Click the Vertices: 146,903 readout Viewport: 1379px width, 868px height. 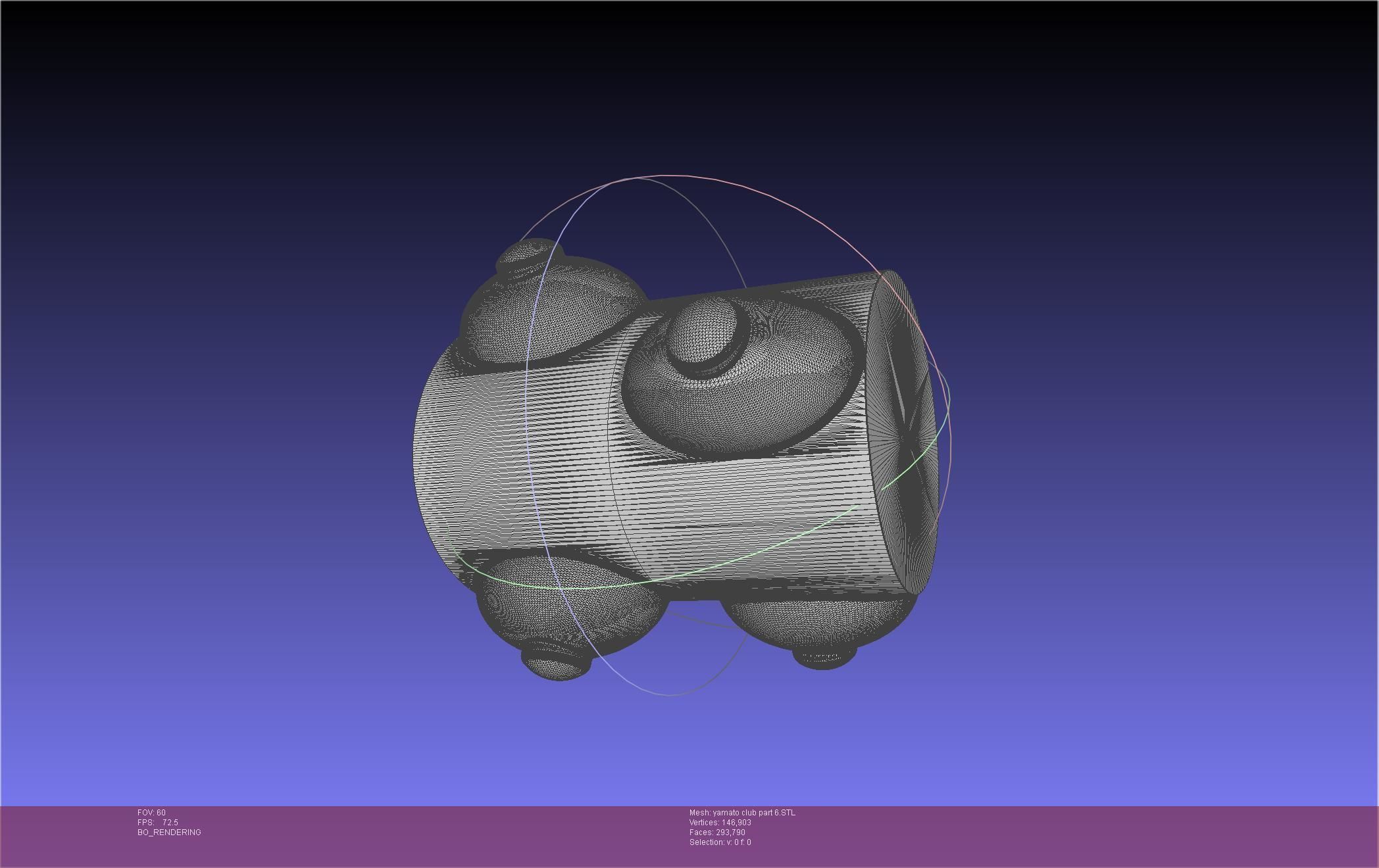click(720, 823)
